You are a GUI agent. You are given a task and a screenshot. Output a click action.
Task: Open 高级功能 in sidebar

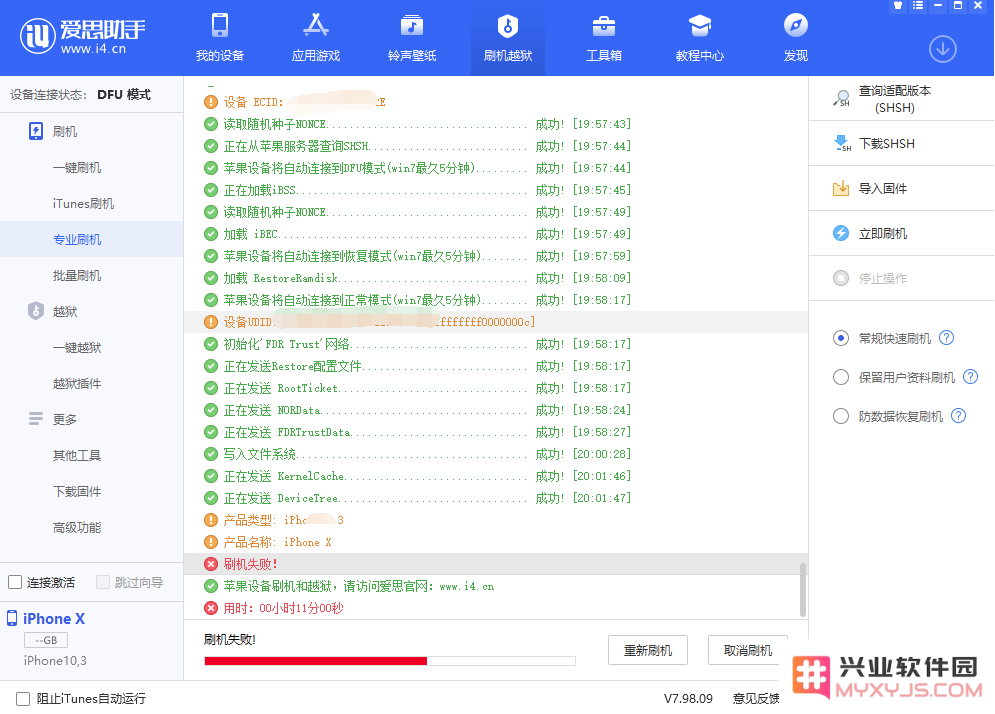click(77, 527)
